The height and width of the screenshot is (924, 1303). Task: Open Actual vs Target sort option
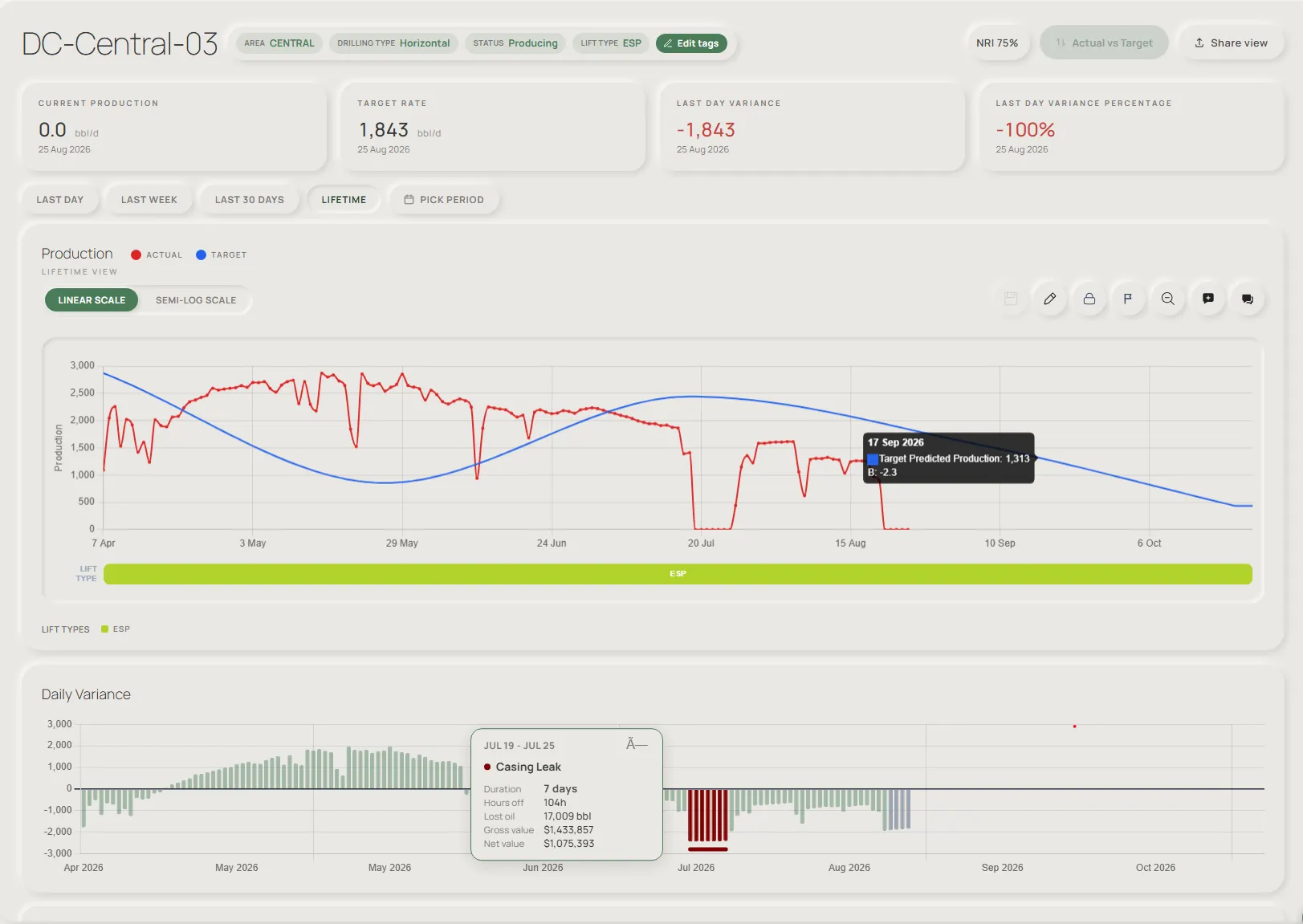[1104, 43]
